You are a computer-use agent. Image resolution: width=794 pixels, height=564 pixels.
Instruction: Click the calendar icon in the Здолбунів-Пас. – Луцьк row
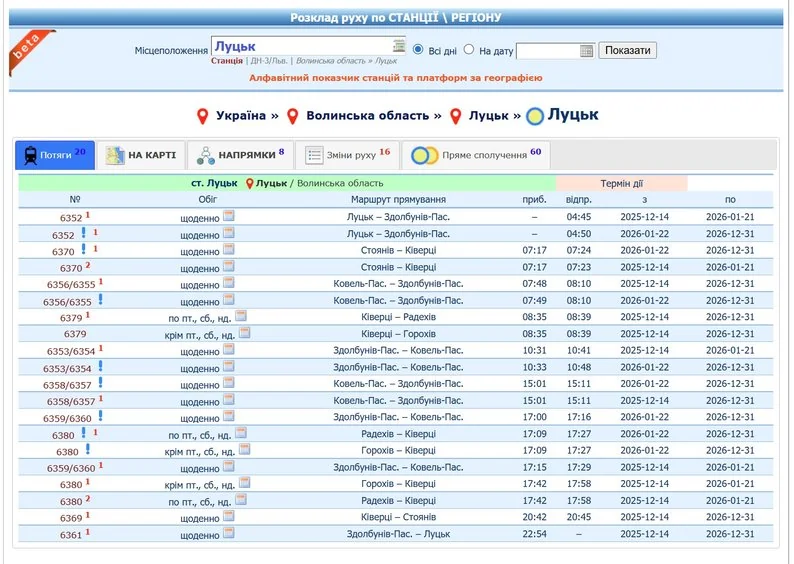228,534
